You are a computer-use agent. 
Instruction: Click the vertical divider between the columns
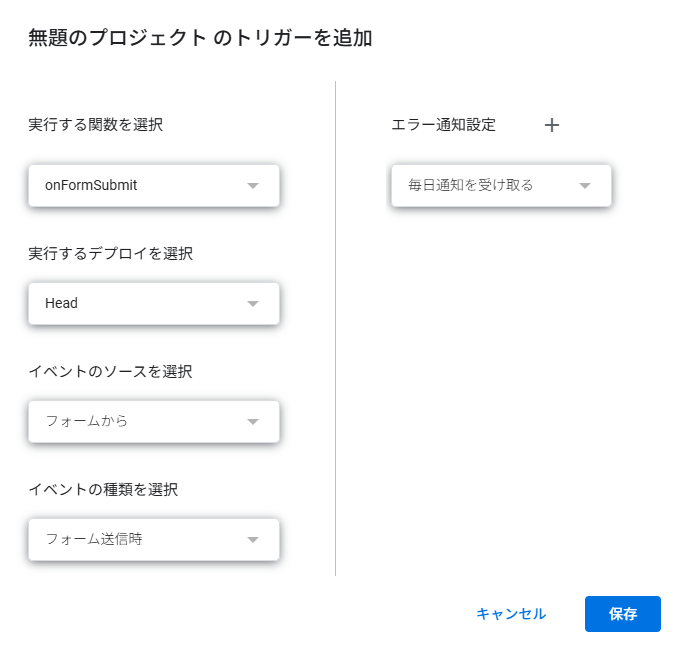point(336,330)
